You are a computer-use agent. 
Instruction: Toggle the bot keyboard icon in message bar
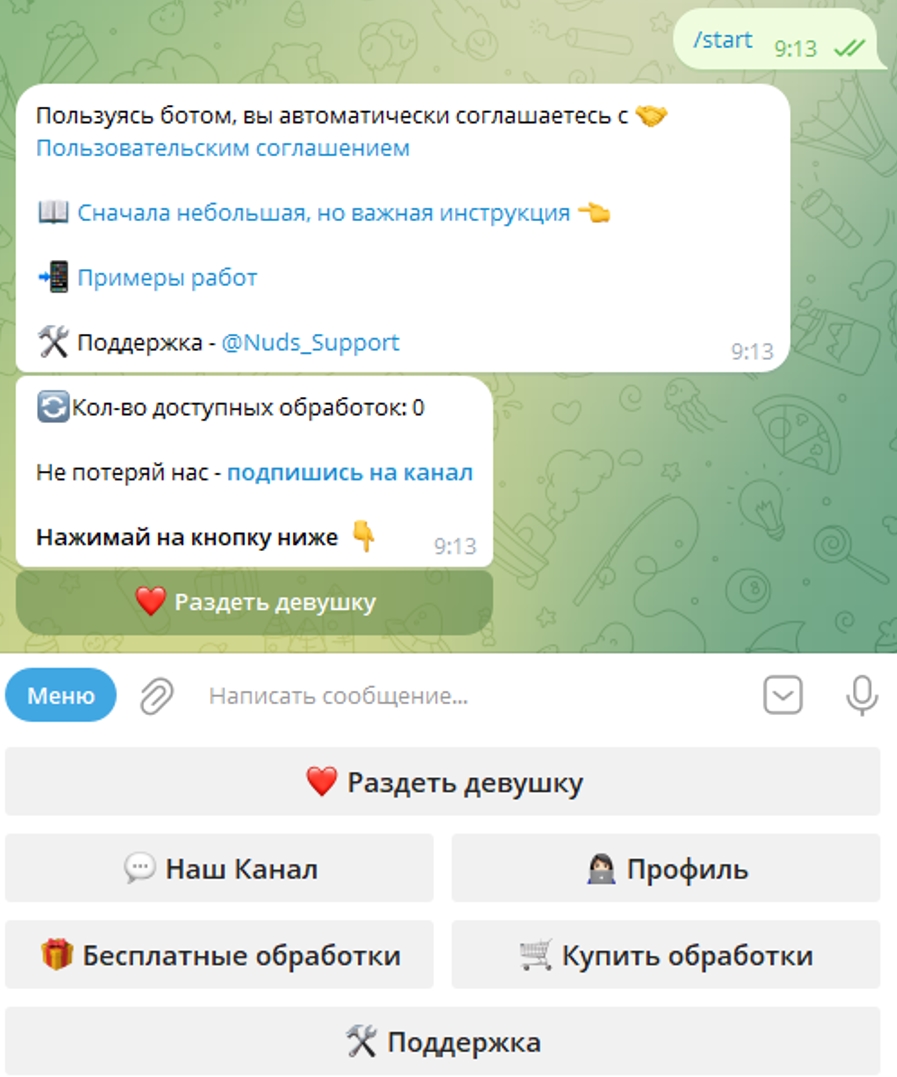coord(783,695)
